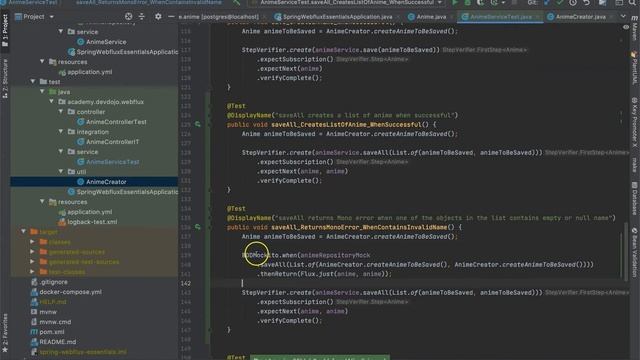Click the inspections eye icon in the editor corner

(626, 27)
